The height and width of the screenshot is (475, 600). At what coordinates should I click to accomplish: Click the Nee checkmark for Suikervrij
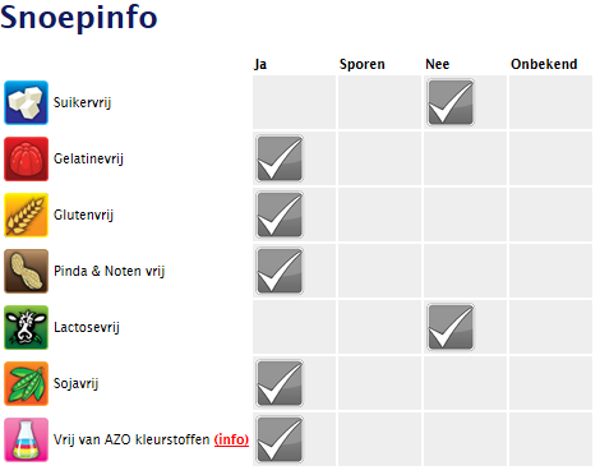[x=450, y=102]
